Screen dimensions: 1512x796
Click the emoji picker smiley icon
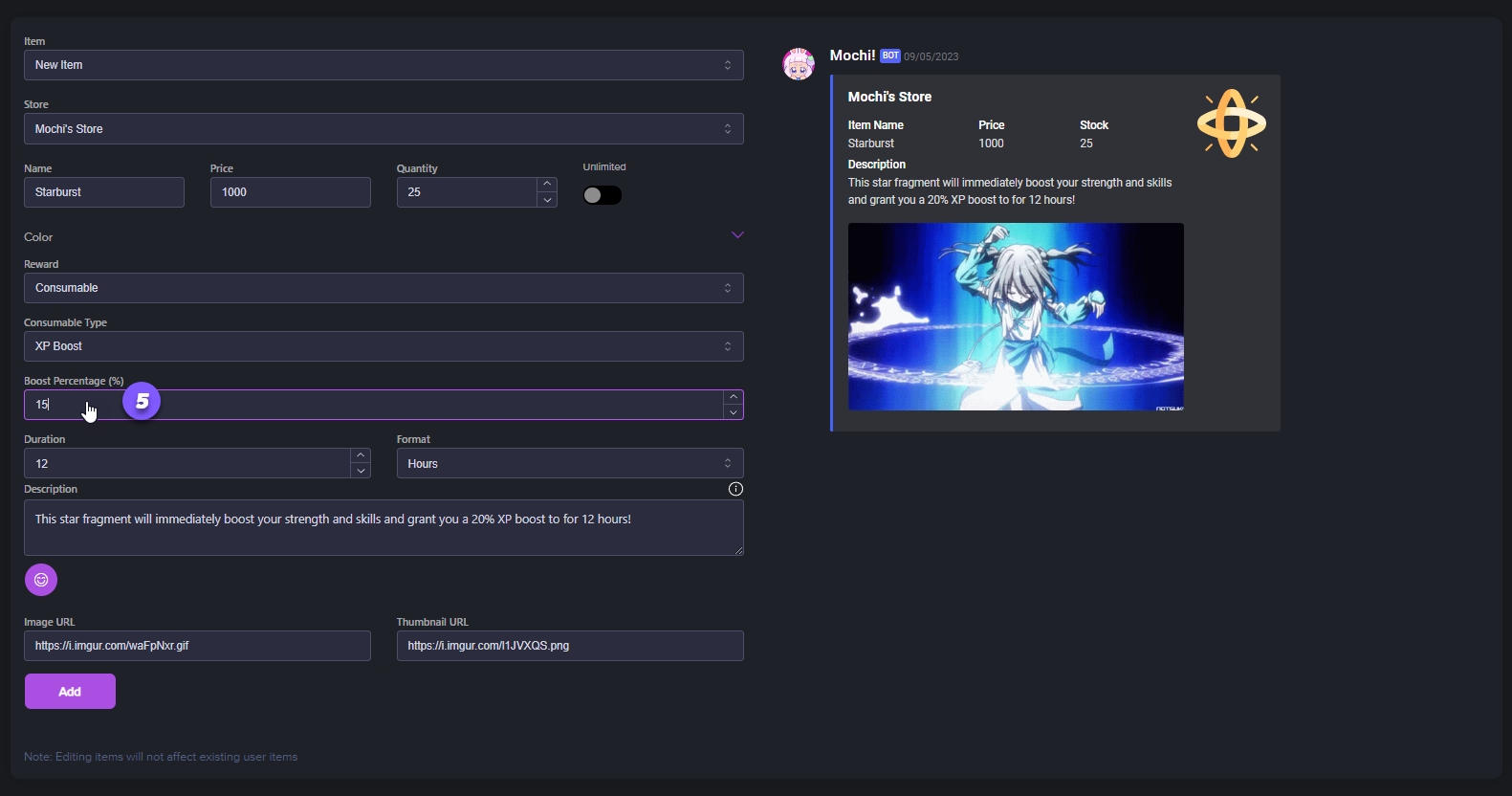(41, 580)
